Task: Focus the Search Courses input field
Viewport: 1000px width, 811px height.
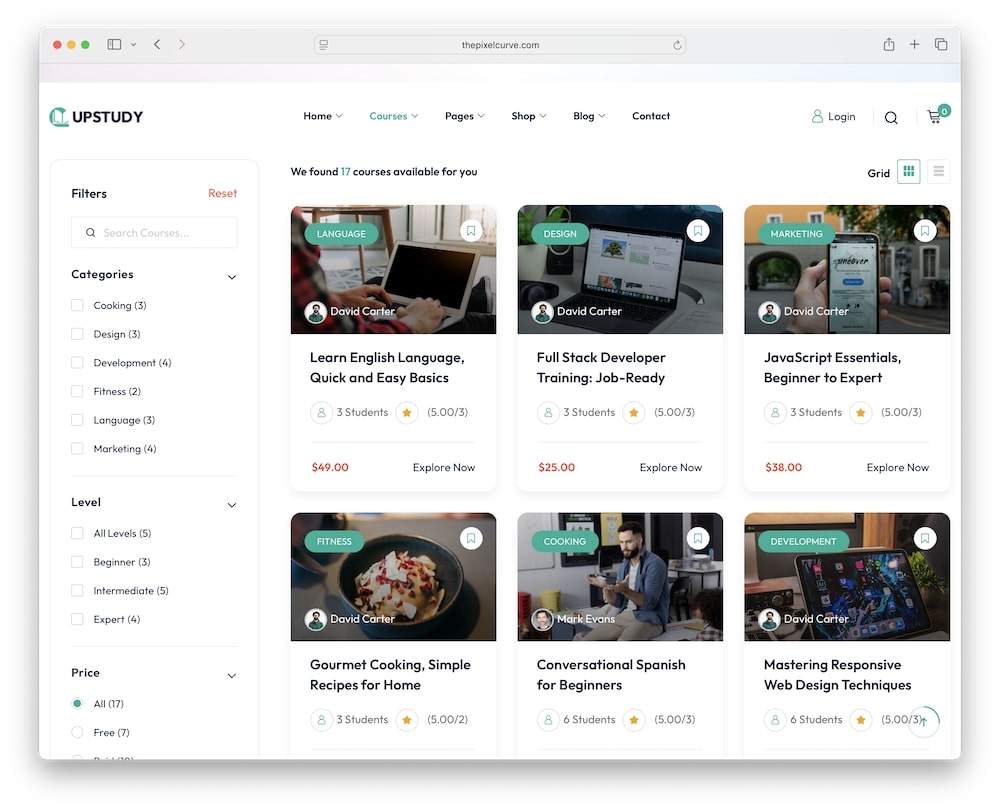Action: pos(154,233)
